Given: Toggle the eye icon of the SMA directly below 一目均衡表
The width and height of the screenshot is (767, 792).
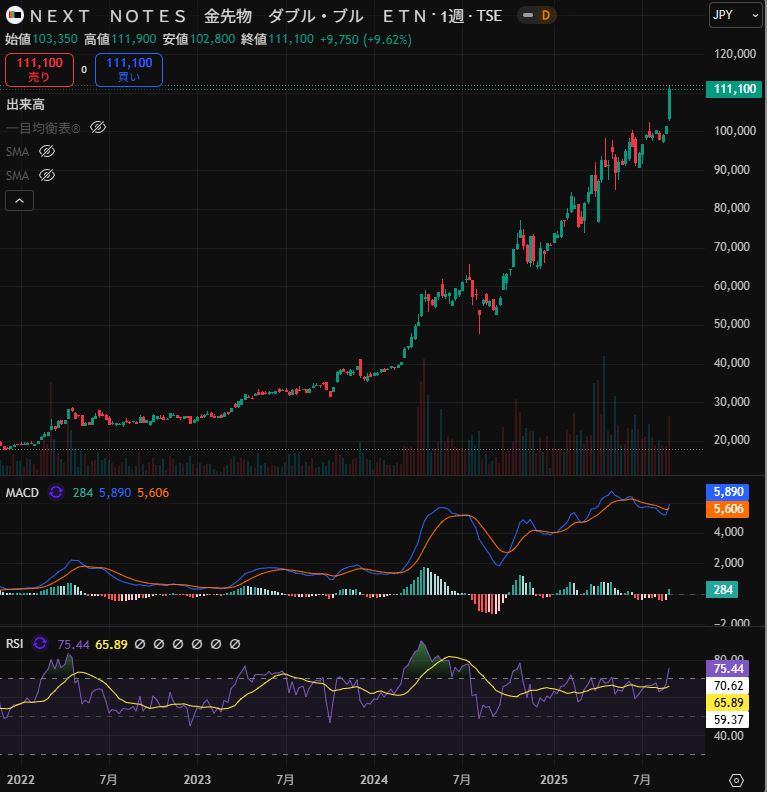Looking at the screenshot, I should (x=47, y=151).
